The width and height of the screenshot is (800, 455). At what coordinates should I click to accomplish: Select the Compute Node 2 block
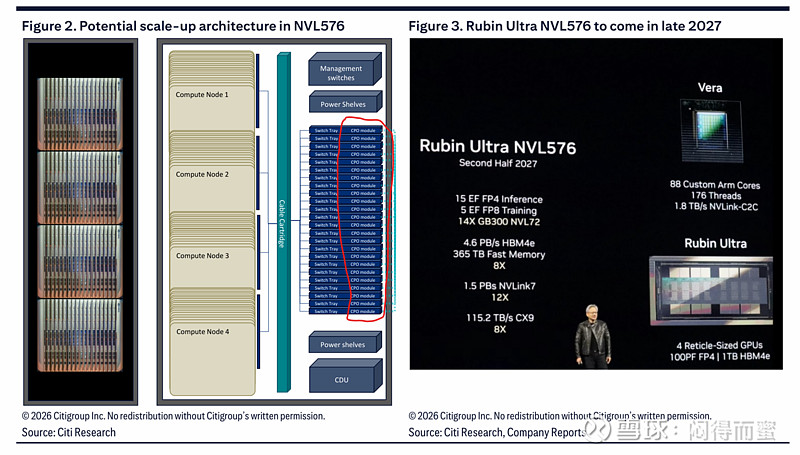coord(212,171)
